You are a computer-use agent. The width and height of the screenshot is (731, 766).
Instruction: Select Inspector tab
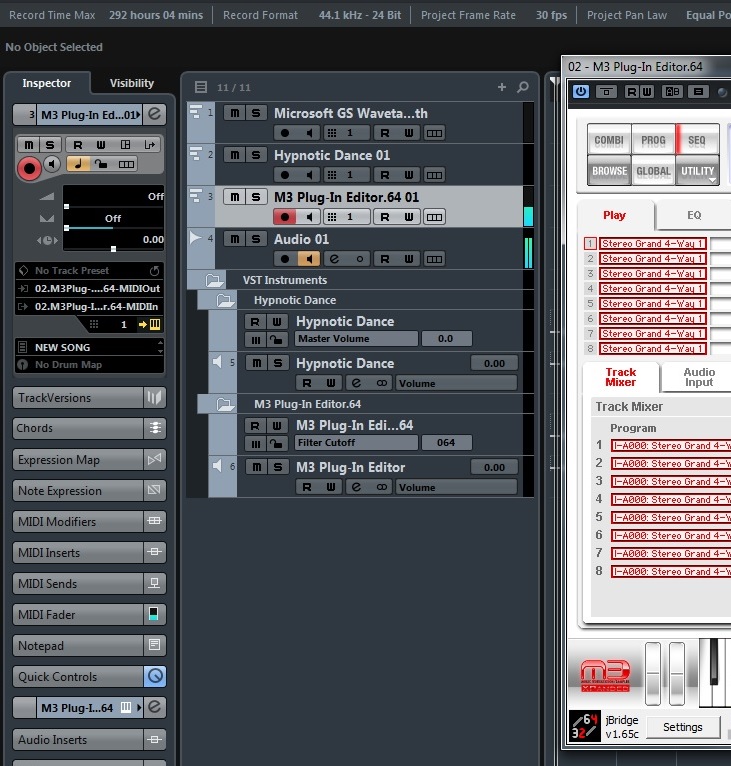(46, 83)
